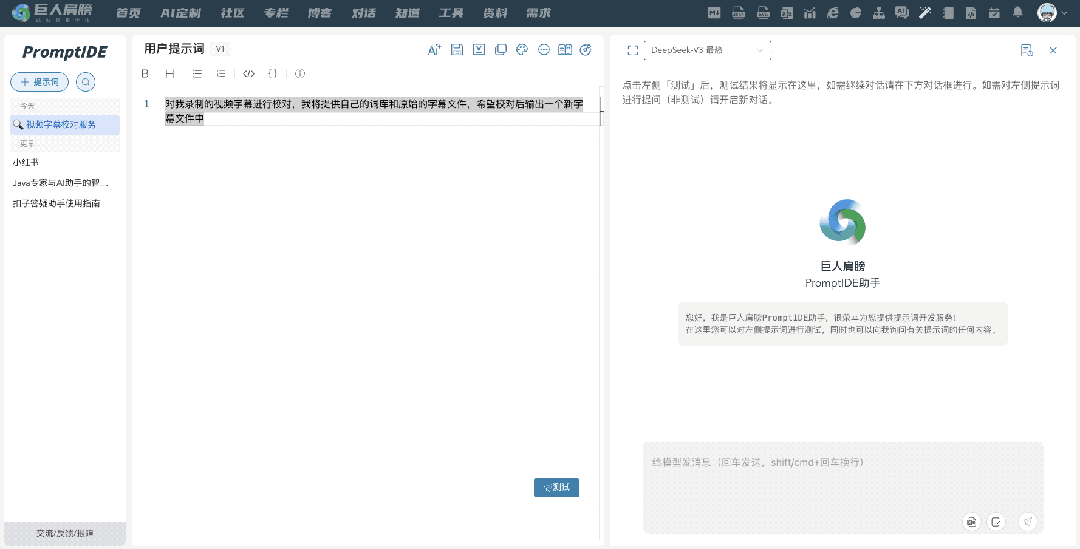Image resolution: width=1080 pixels, height=549 pixels.
Task: Insert ordered numbered list
Action: point(220,73)
